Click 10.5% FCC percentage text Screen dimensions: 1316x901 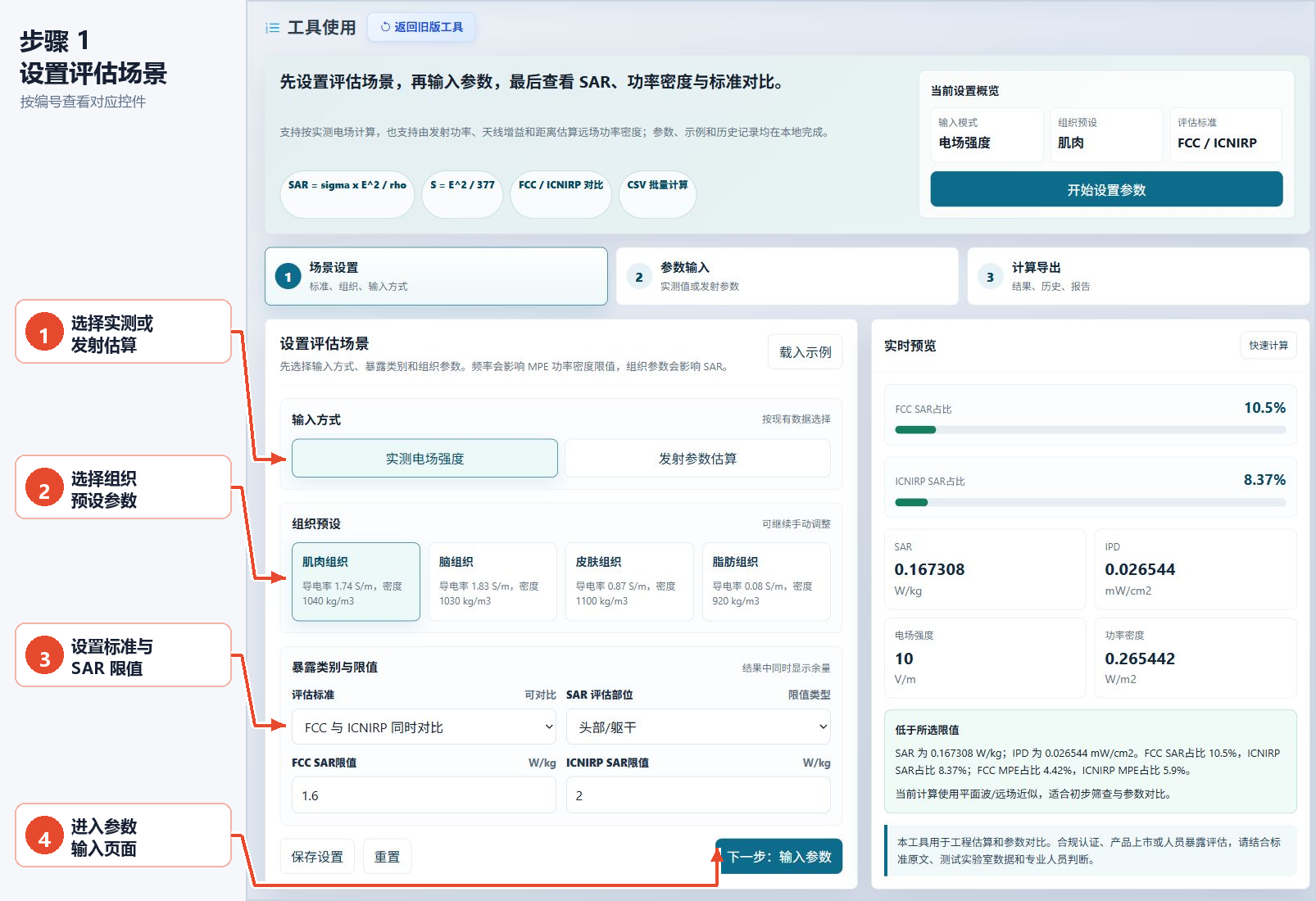(1264, 408)
